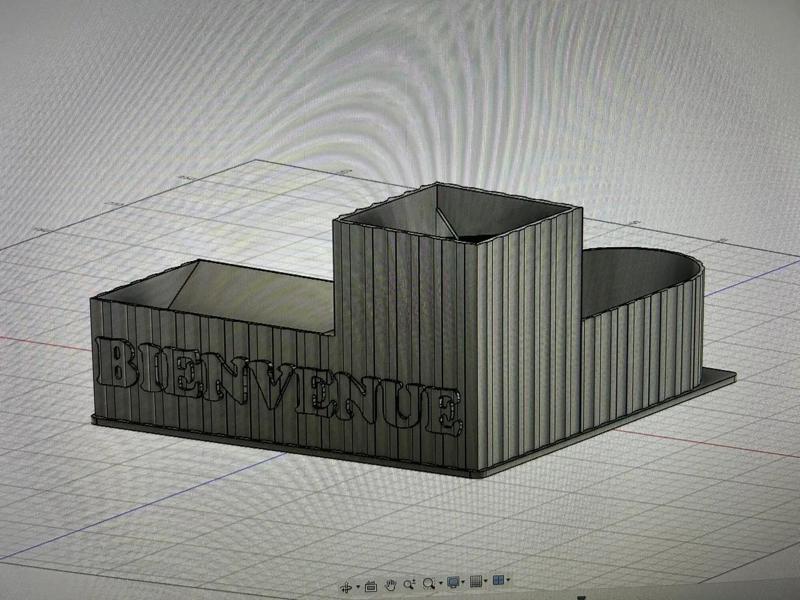Choose the Zoom plus-minus tool

410,584
